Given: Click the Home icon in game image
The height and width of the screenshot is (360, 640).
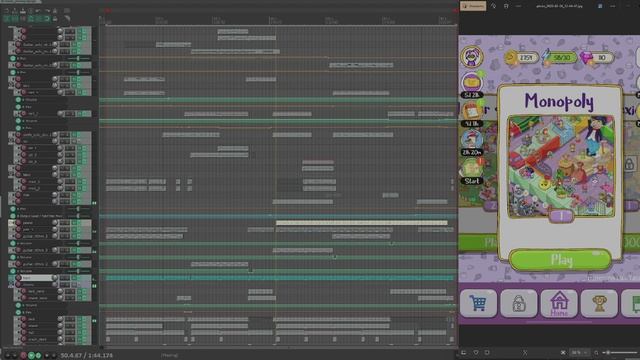Looking at the screenshot, I should pyautogui.click(x=559, y=303).
